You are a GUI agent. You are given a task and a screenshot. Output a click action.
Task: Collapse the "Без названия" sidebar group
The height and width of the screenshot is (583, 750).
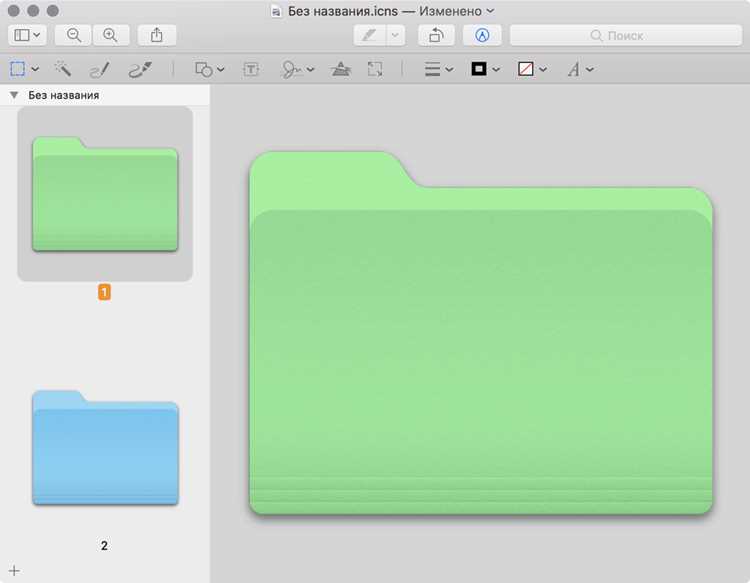tap(14, 95)
